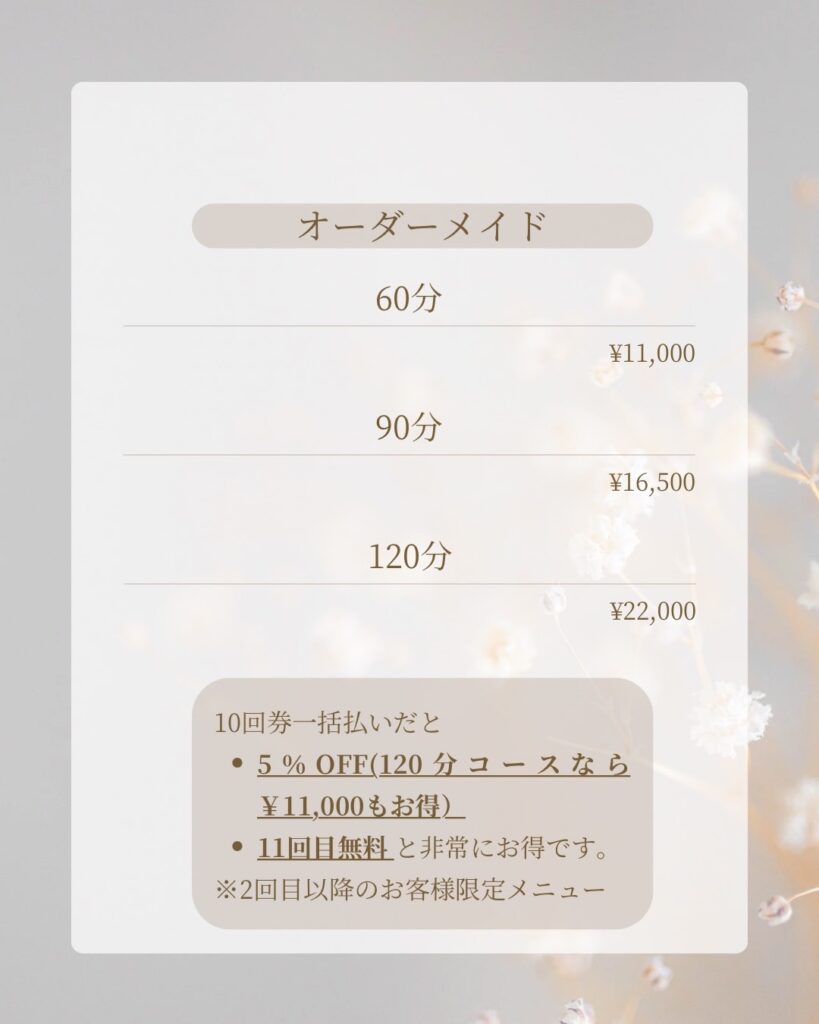The image size is (819, 1024).
Task: Click the ¥16,500 price
Action: coord(652,482)
